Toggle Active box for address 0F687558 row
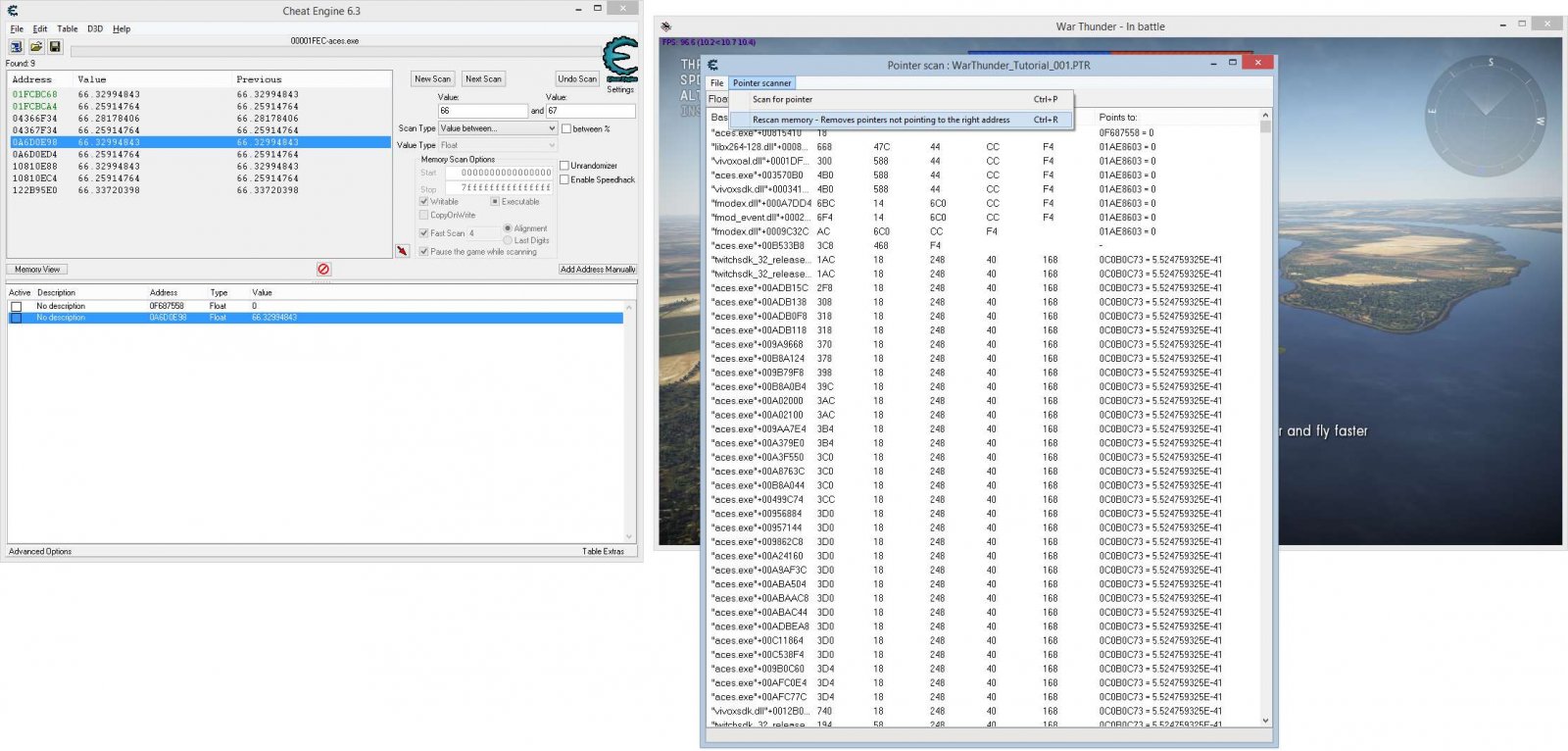Viewport: 1568px width, 751px height. coord(16,306)
